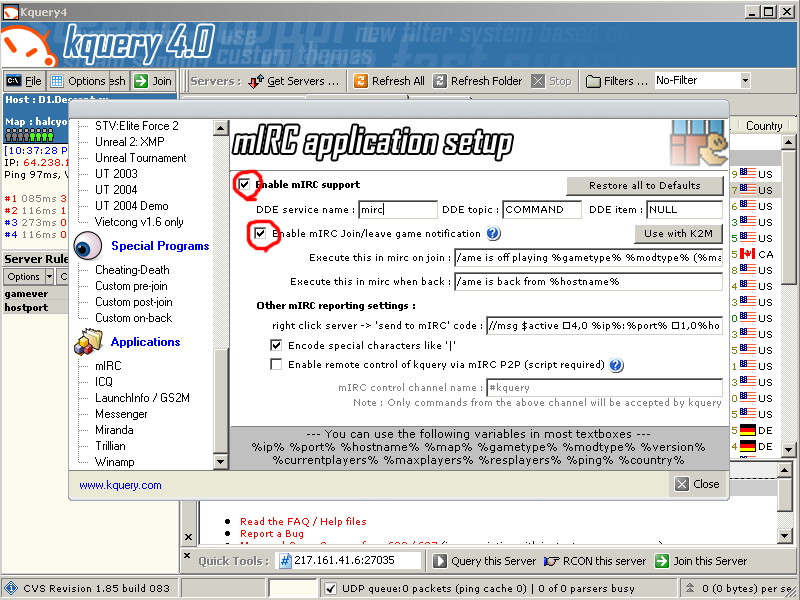The image size is (800, 600).
Task: Open the Read the FAQ / Help files link
Action: (x=303, y=521)
